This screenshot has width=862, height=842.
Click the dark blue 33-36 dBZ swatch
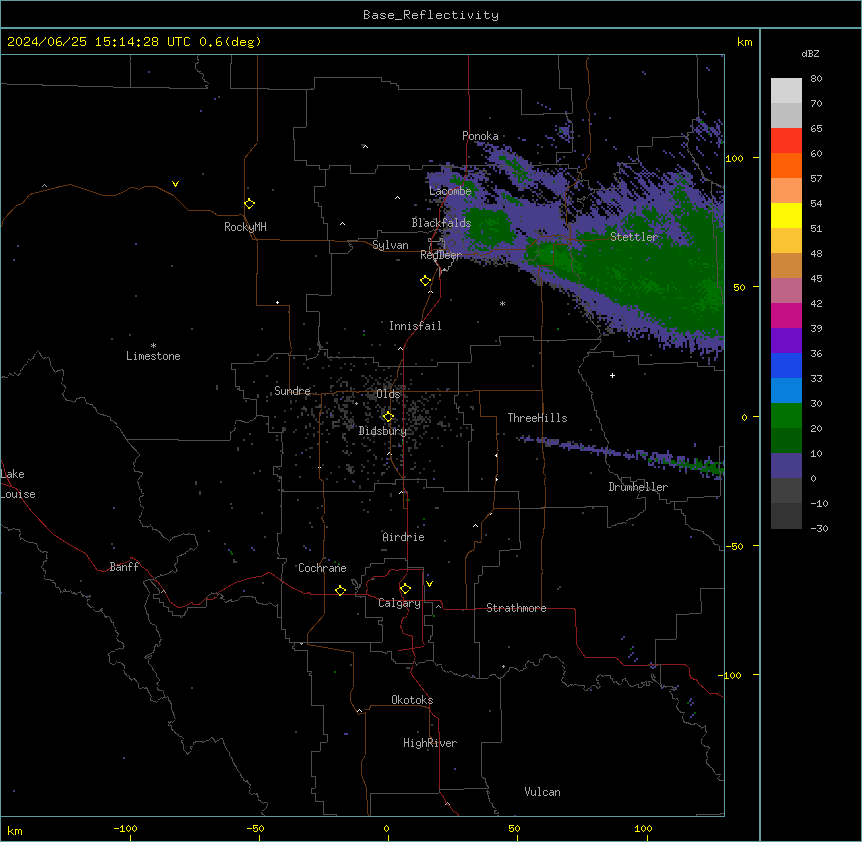(x=786, y=365)
